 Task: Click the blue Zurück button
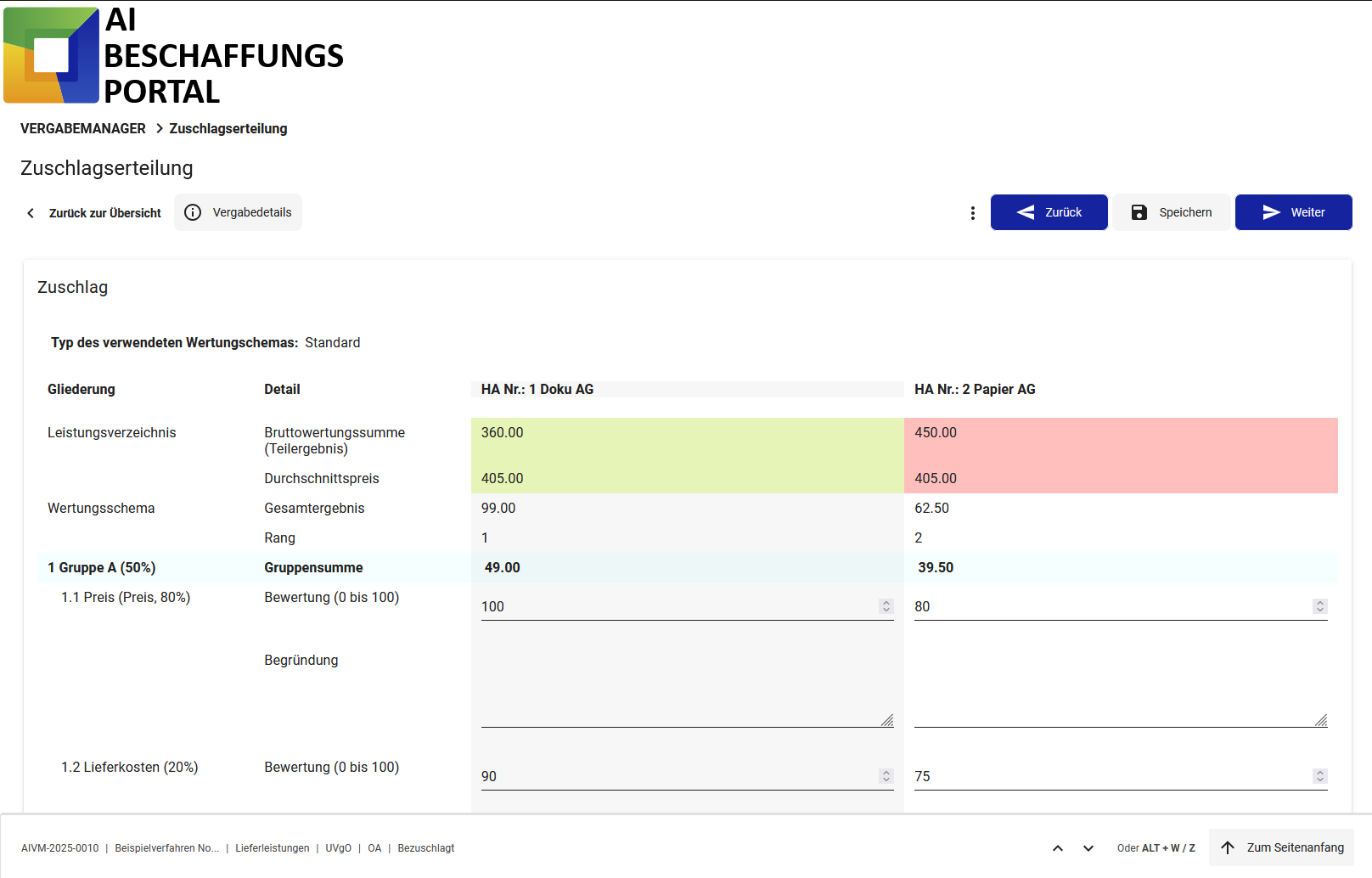[1049, 212]
